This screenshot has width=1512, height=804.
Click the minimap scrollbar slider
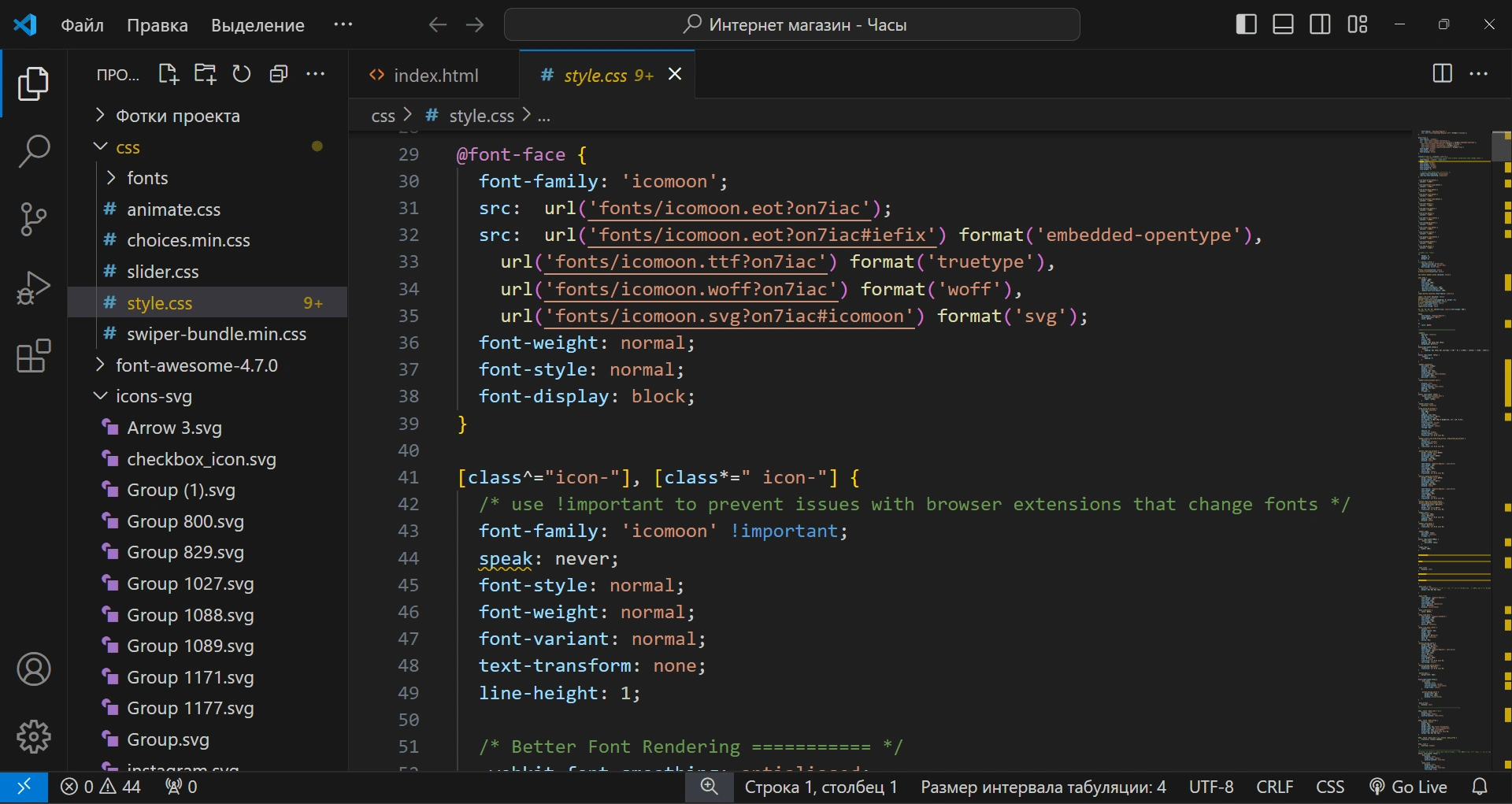[1501, 146]
